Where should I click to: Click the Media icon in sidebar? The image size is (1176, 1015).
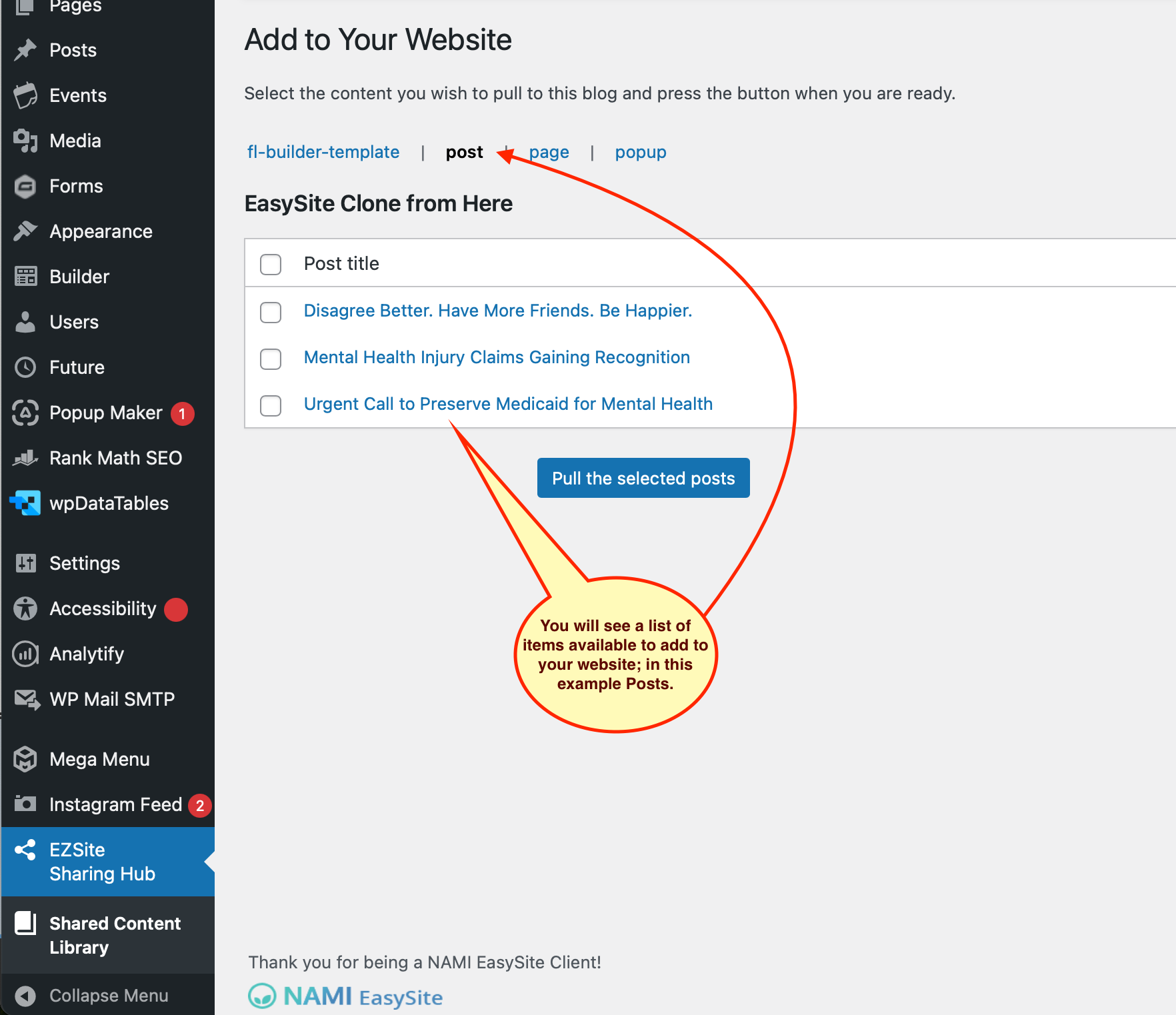[25, 141]
